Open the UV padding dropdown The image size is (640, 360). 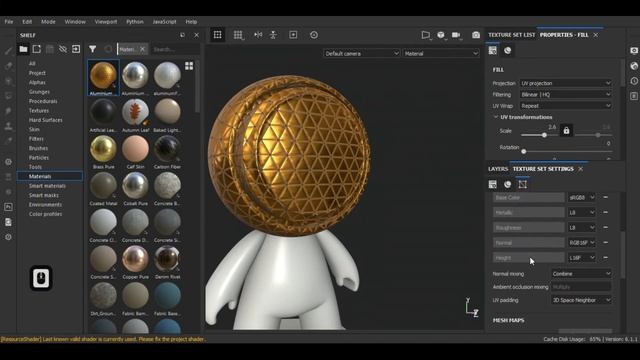pyautogui.click(x=581, y=300)
